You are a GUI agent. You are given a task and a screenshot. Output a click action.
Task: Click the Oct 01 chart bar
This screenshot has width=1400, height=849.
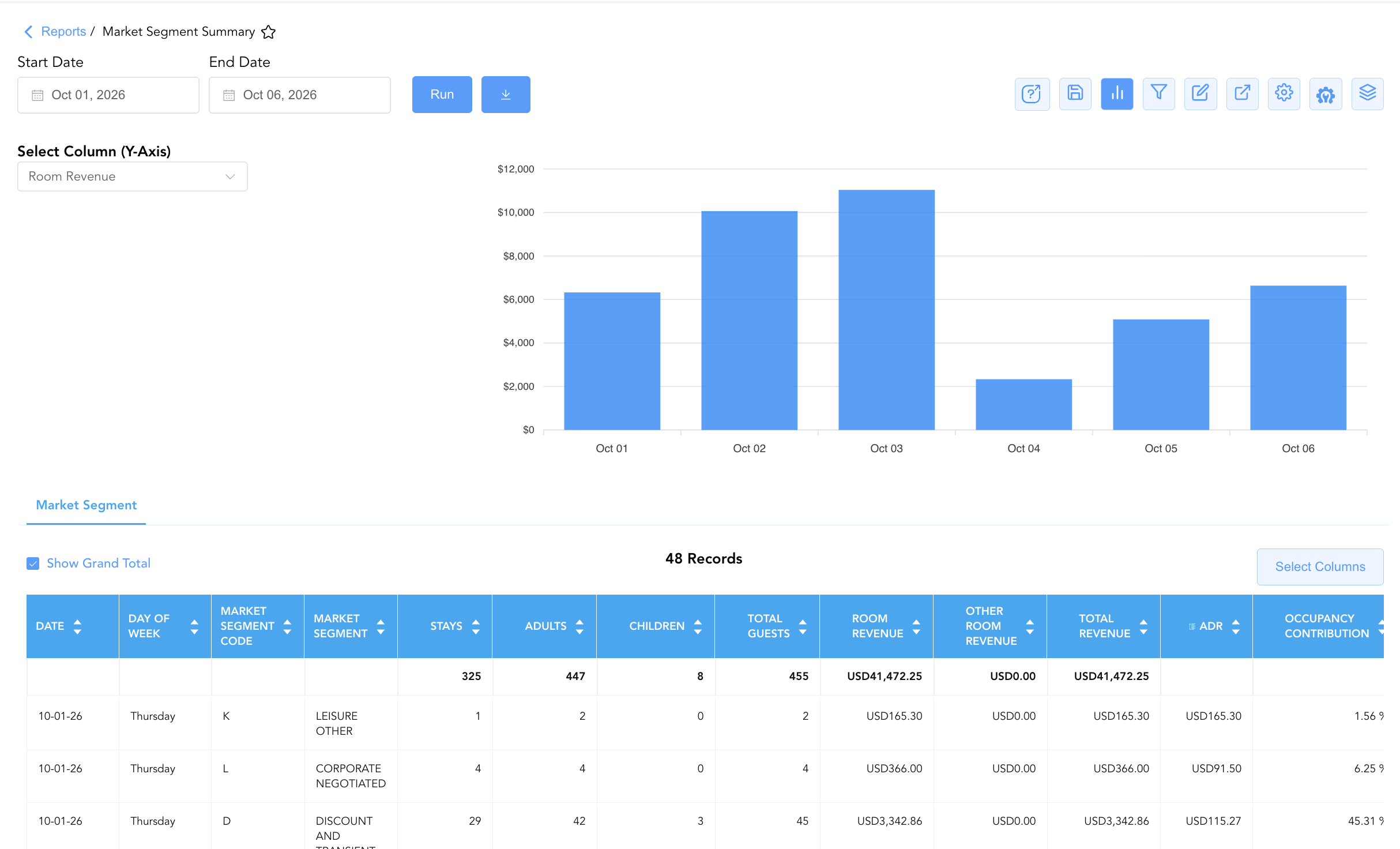click(612, 361)
